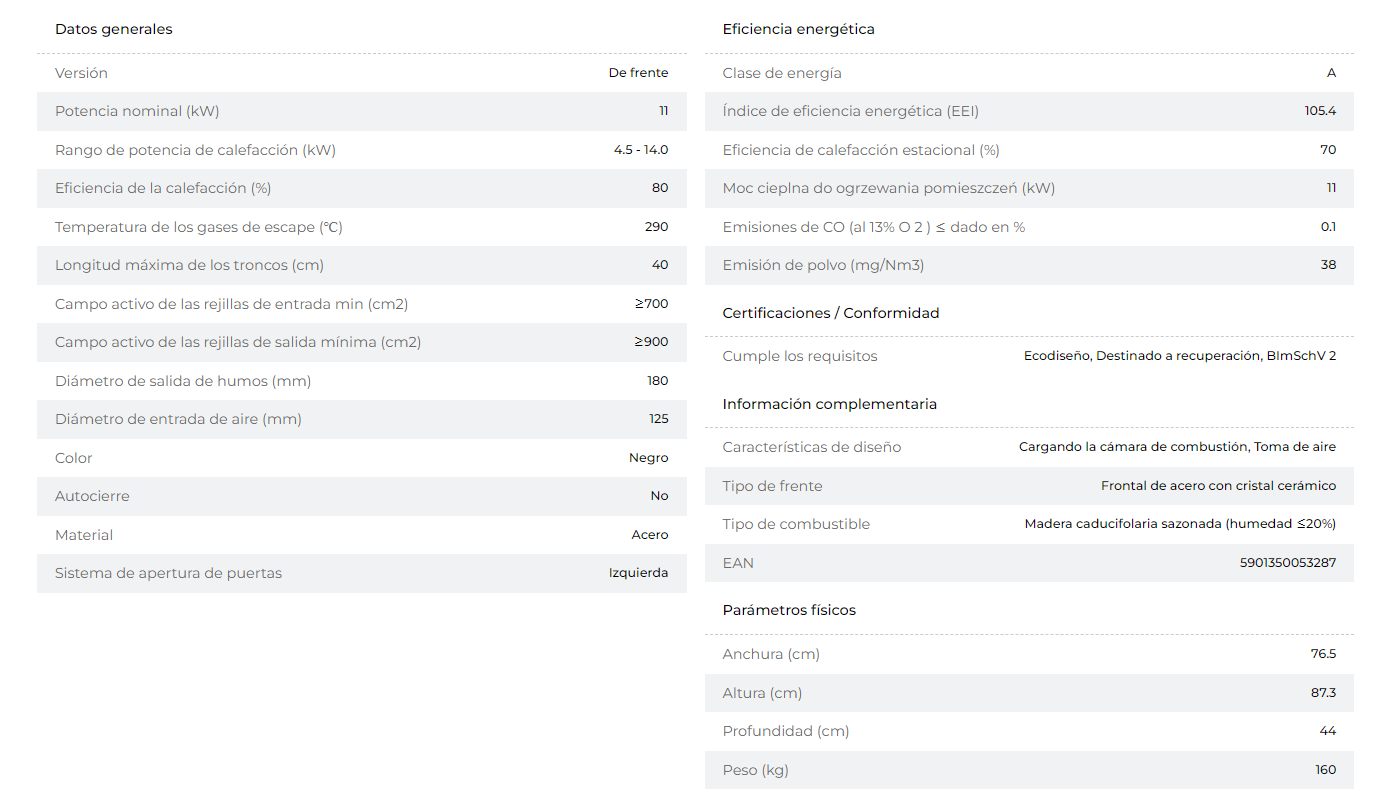Click the Sistema de apertura de puertas row
This screenshot has height=808, width=1388.
pyautogui.click(x=362, y=573)
